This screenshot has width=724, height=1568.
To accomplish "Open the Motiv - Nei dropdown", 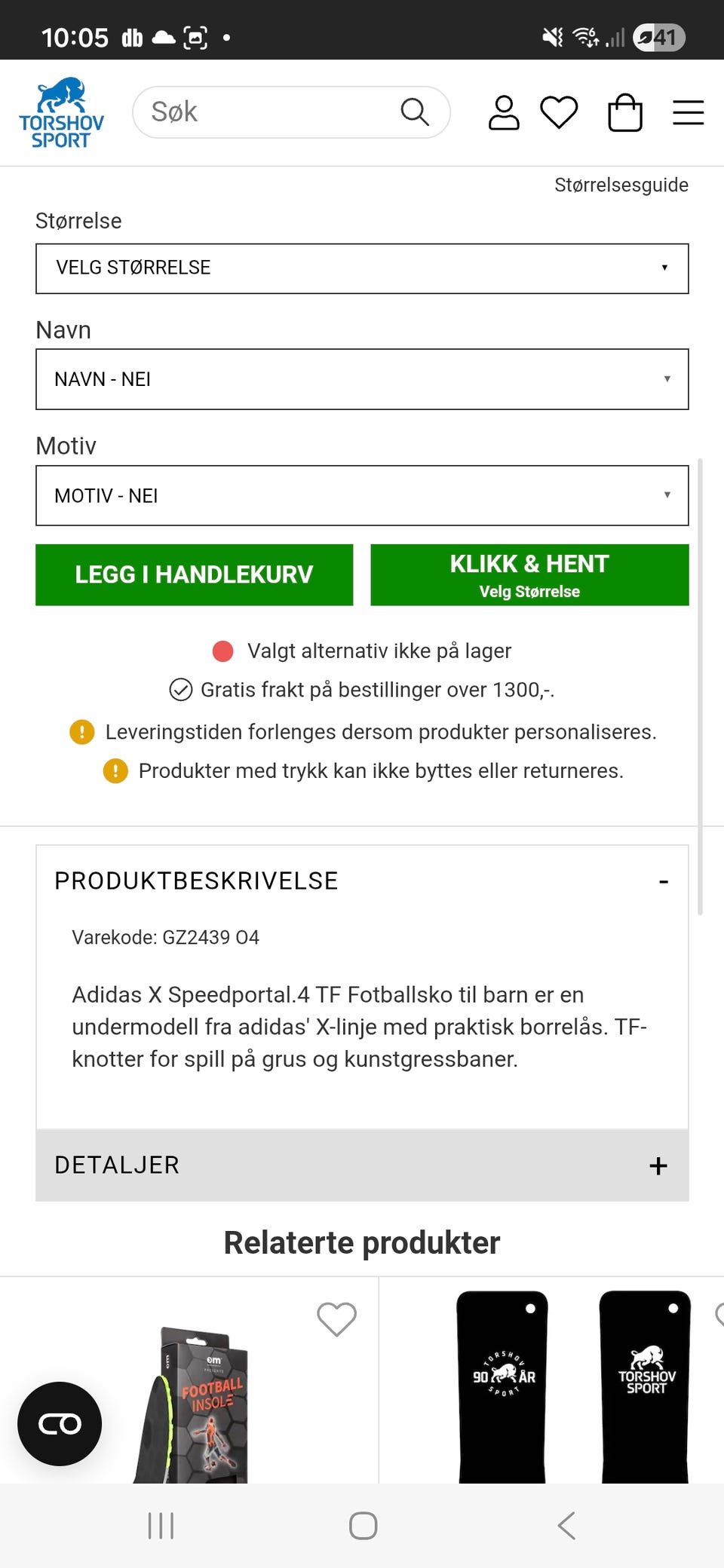I will pos(362,495).
